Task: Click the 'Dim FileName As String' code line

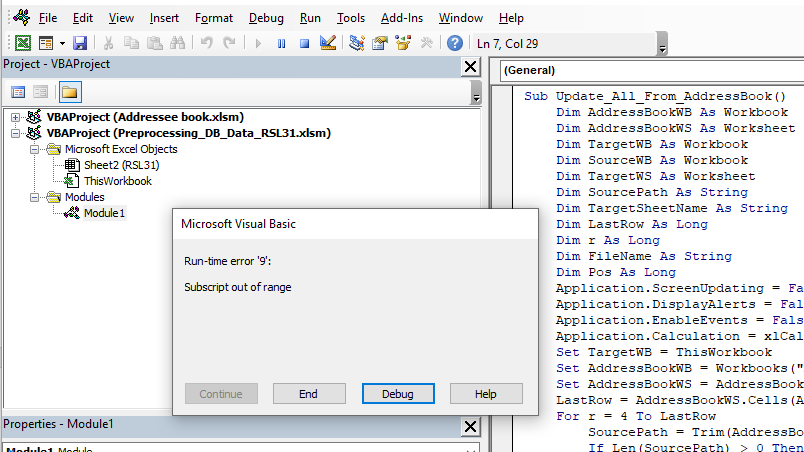Action: pyautogui.click(x=644, y=256)
